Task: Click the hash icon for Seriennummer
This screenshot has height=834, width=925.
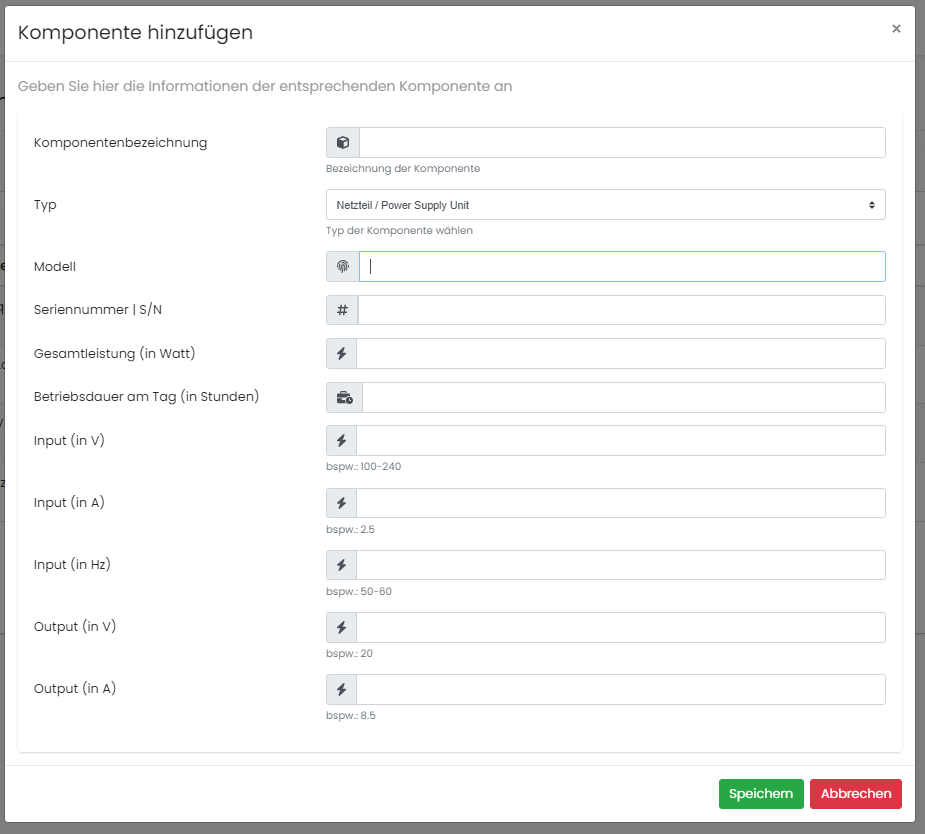Action: [342, 310]
